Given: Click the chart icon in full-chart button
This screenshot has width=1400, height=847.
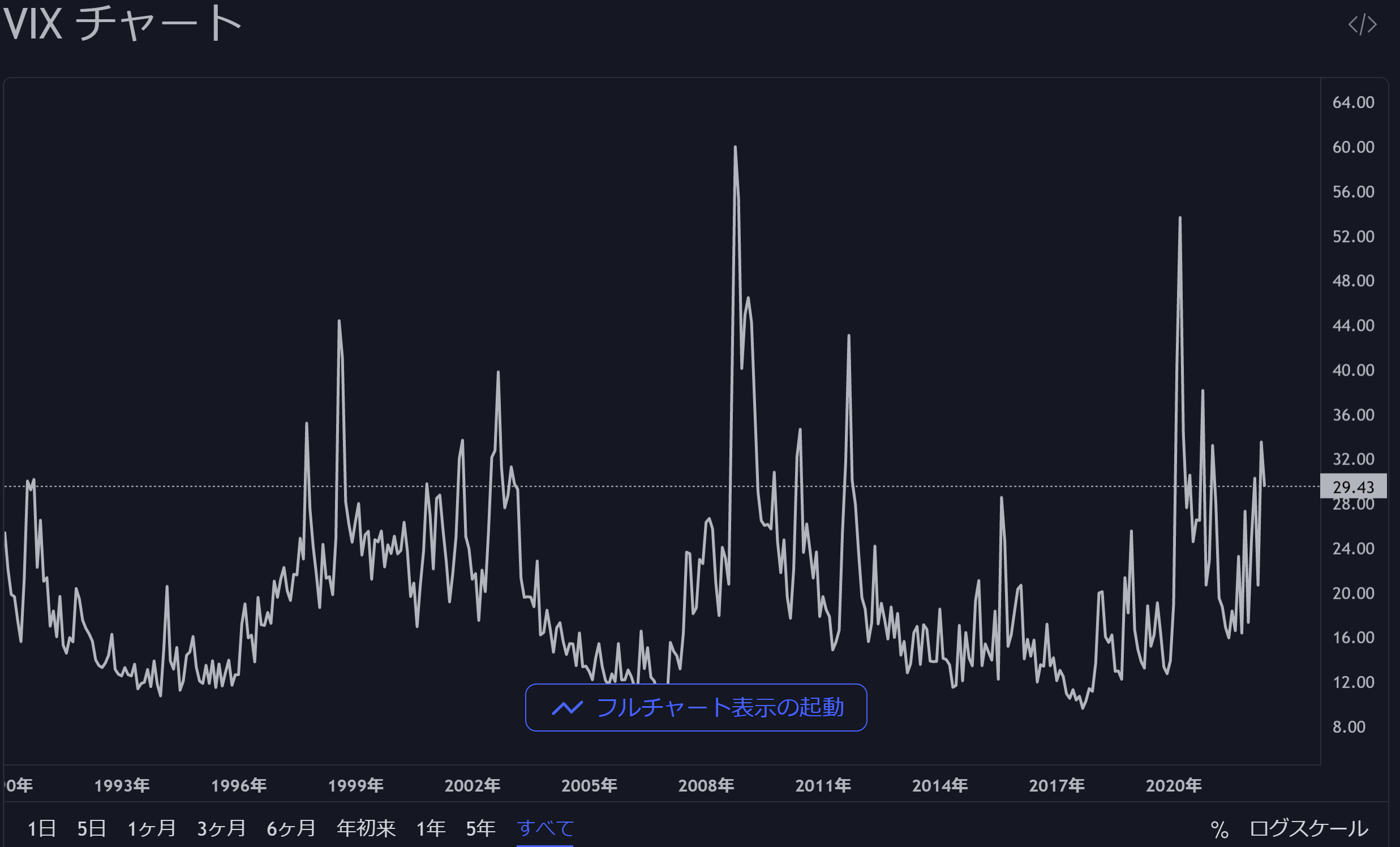Looking at the screenshot, I should coord(567,708).
